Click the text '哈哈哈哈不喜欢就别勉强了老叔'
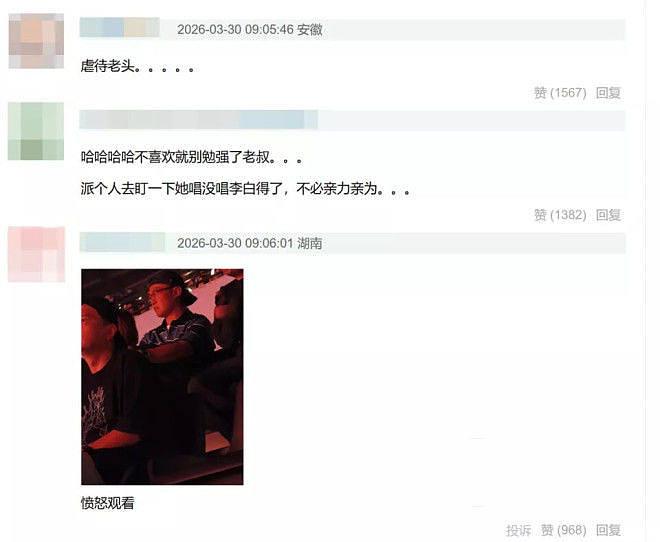The width and height of the screenshot is (660, 542). 175,157
